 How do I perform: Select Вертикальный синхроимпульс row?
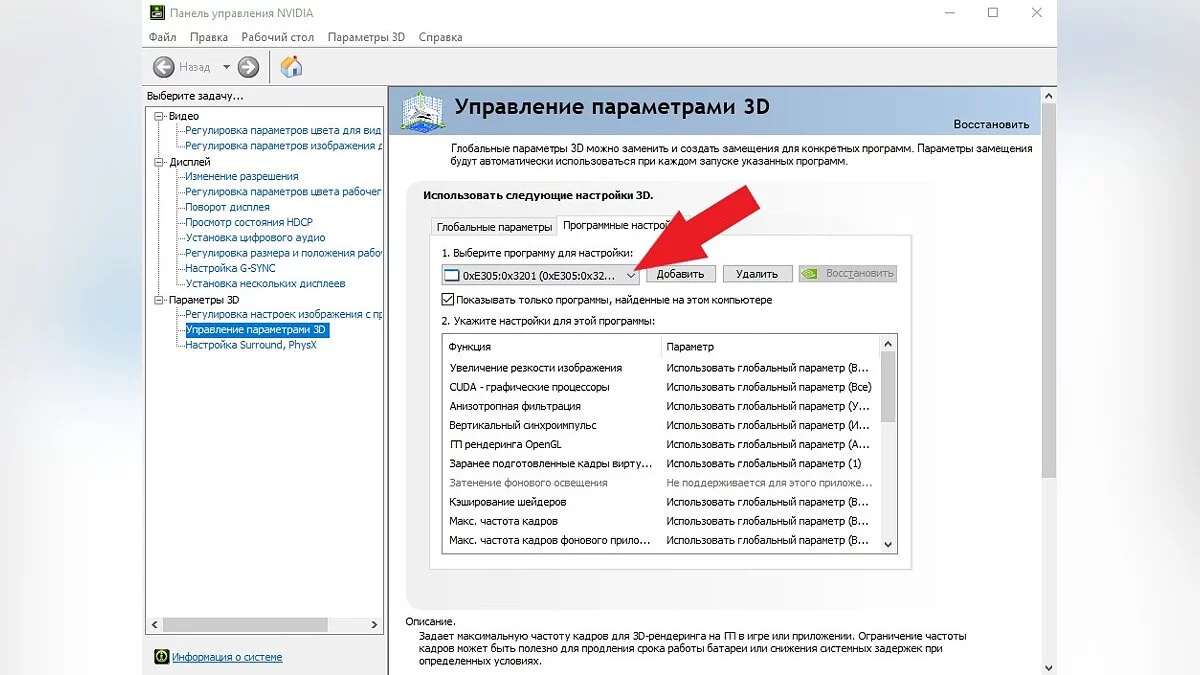point(661,425)
